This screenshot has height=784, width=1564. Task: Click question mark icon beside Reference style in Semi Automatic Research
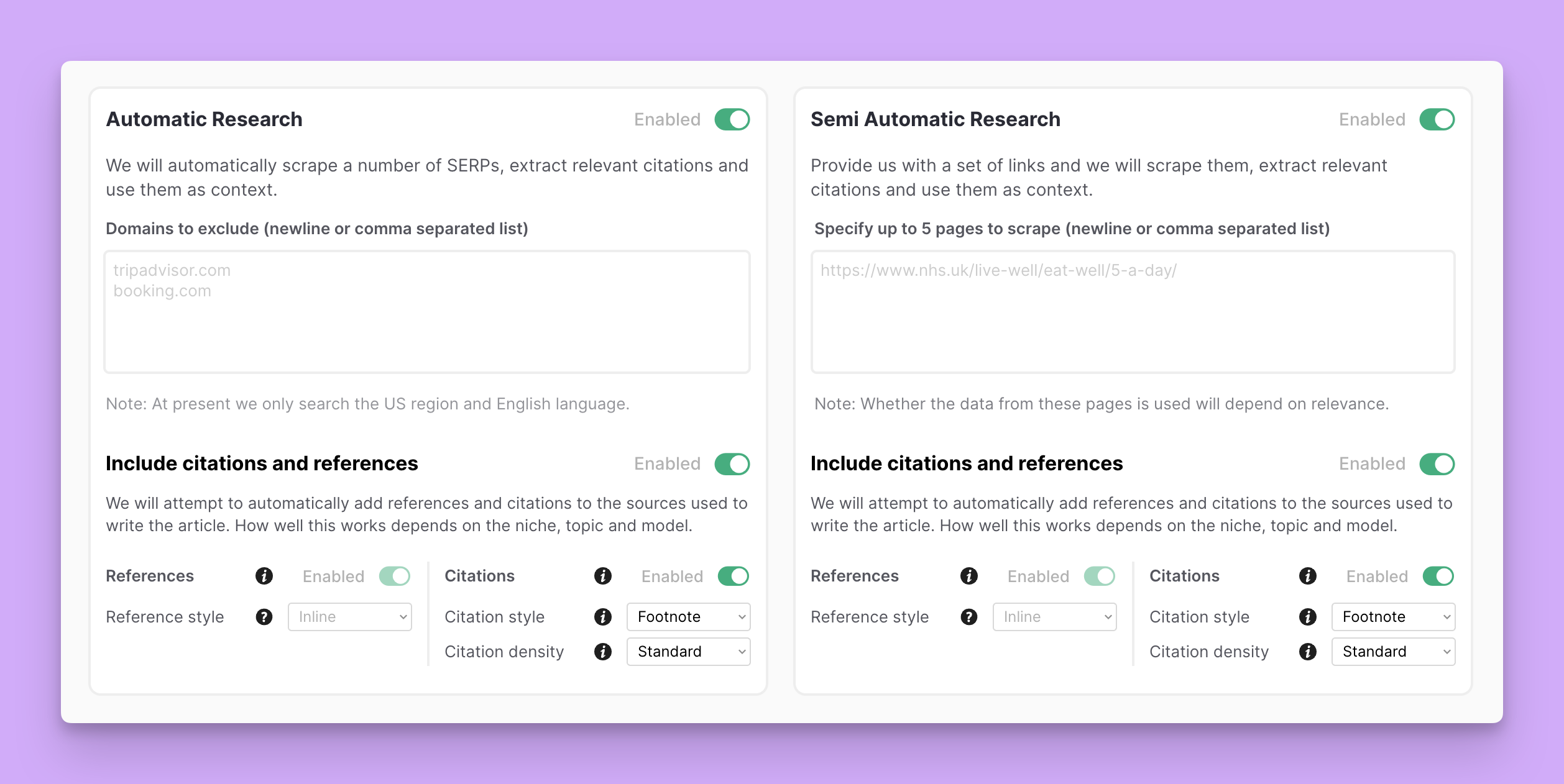point(968,617)
